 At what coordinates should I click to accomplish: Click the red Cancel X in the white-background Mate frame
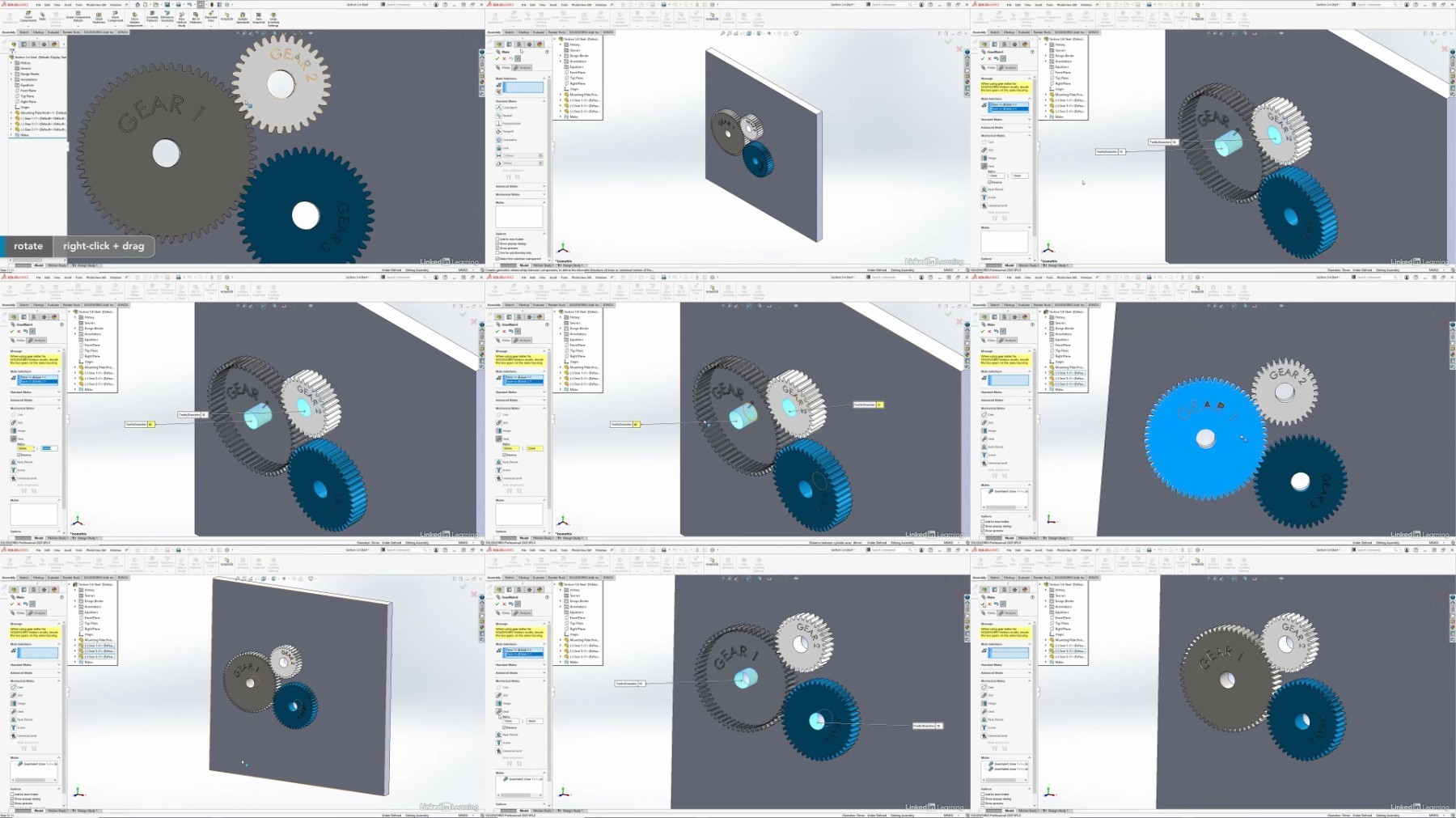(x=504, y=58)
